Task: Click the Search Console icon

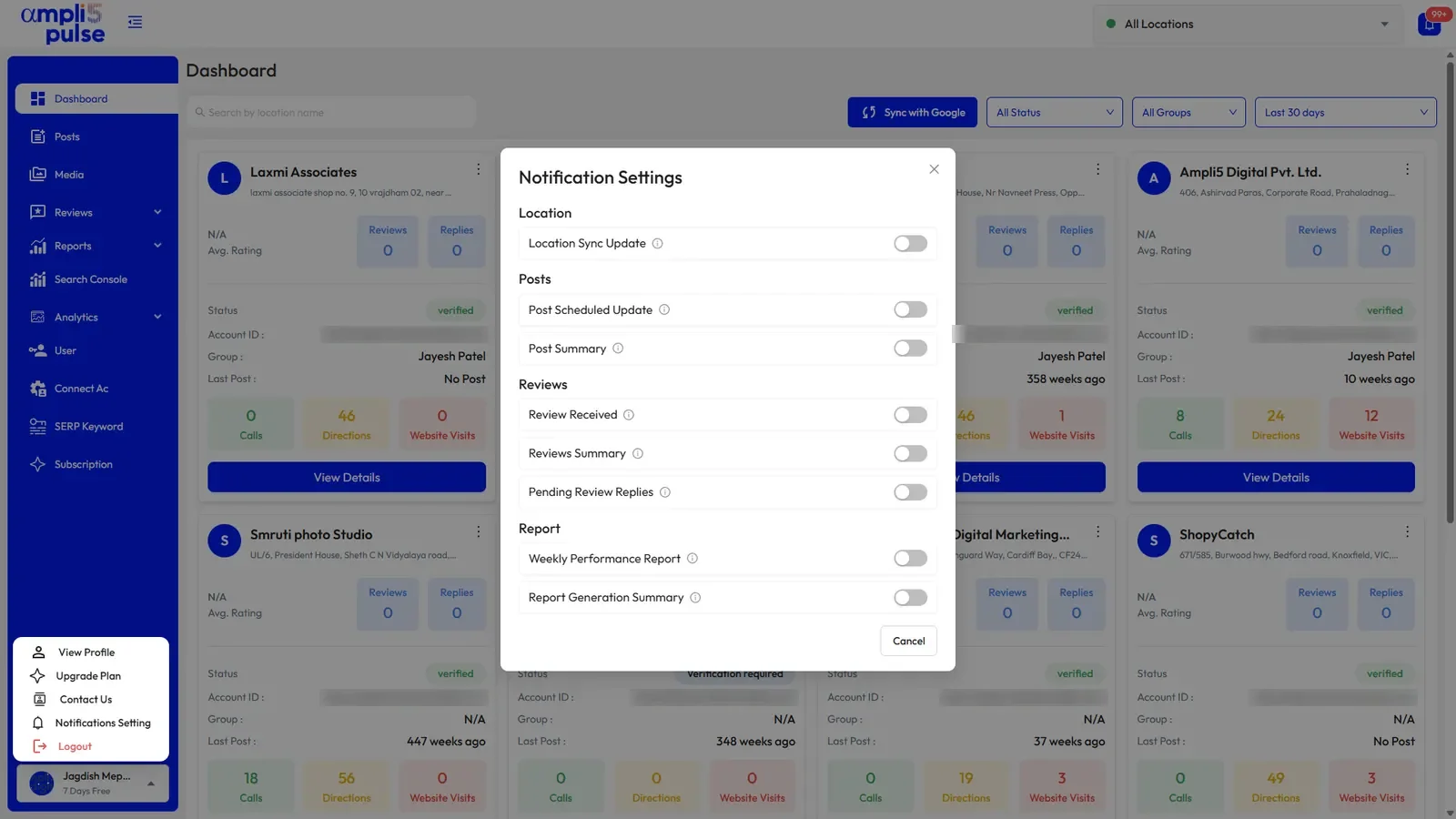Action: [x=37, y=279]
